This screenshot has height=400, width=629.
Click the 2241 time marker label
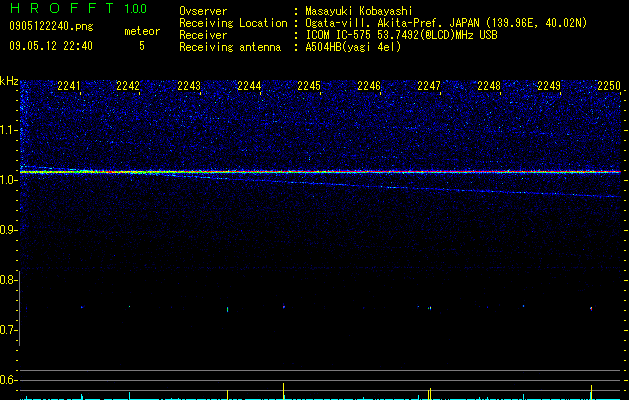[x=69, y=85]
